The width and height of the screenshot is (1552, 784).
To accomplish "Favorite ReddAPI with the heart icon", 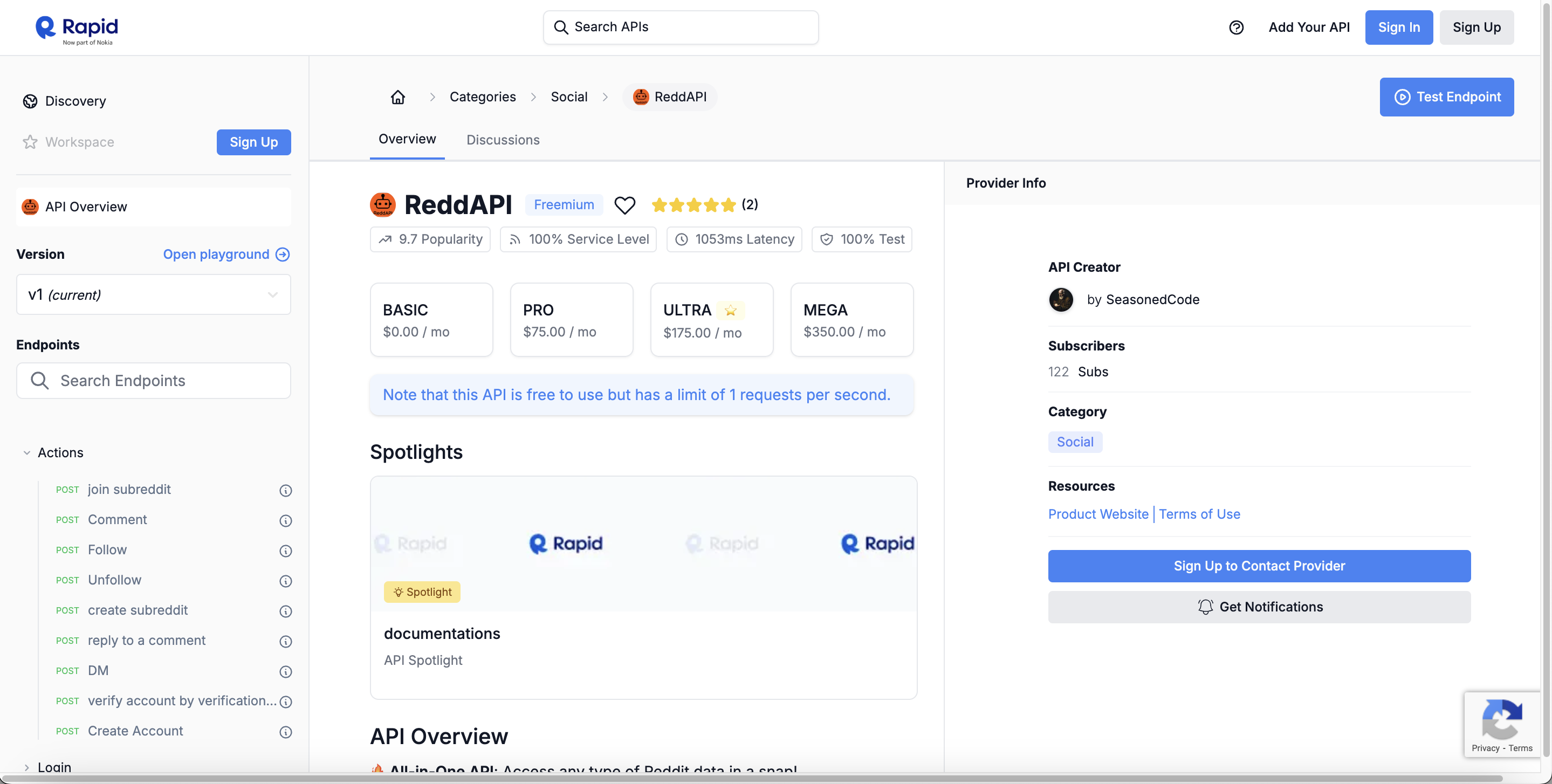I will 625,205.
